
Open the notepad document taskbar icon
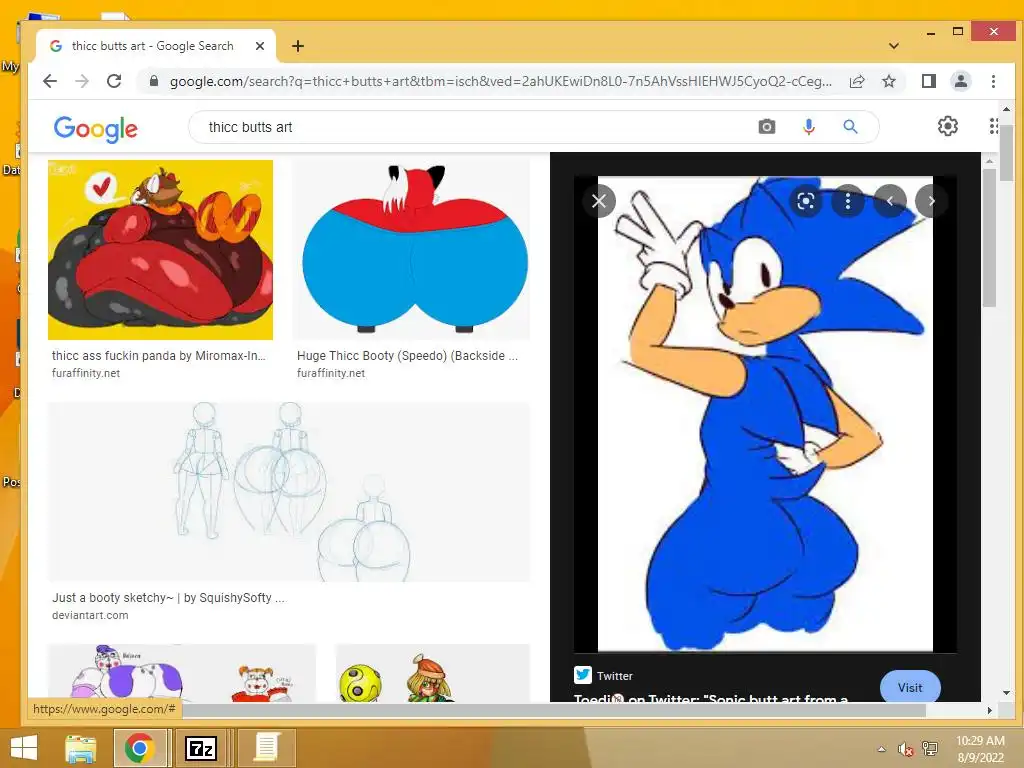[266, 748]
